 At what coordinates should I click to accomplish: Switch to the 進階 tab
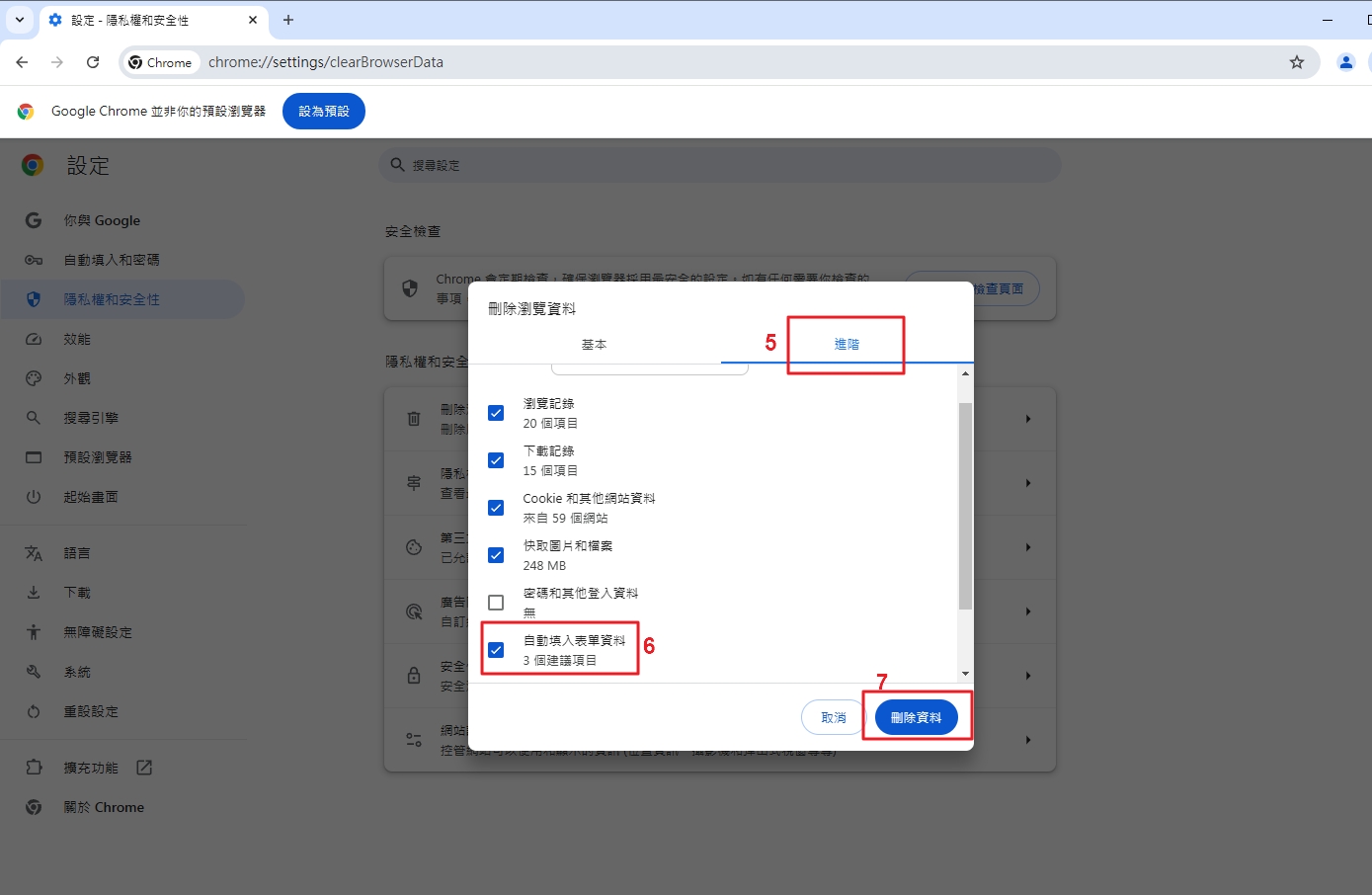coord(847,345)
